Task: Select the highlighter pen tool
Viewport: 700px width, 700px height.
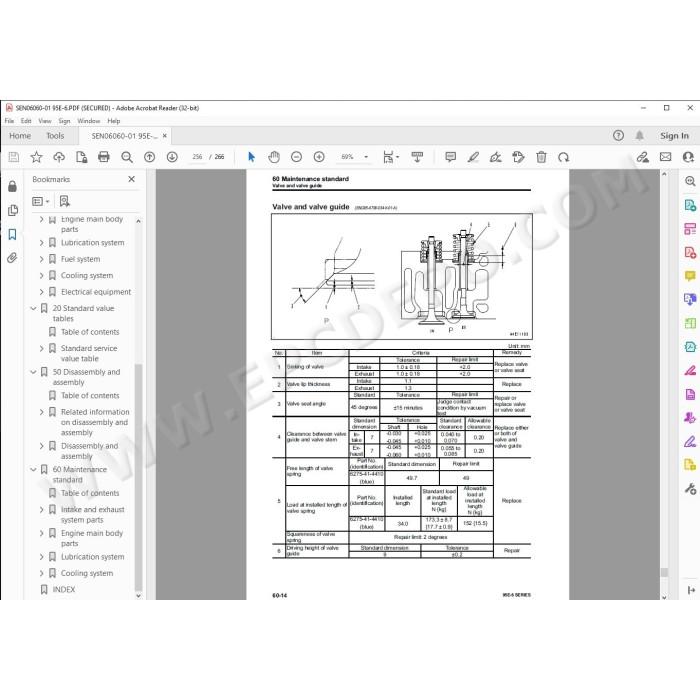Action: click(x=473, y=157)
